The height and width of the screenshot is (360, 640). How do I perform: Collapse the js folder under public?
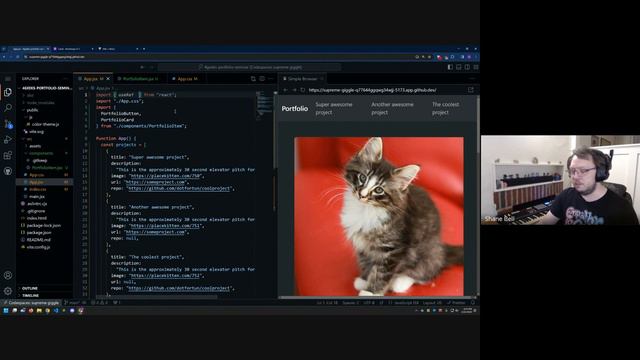[x=30, y=117]
